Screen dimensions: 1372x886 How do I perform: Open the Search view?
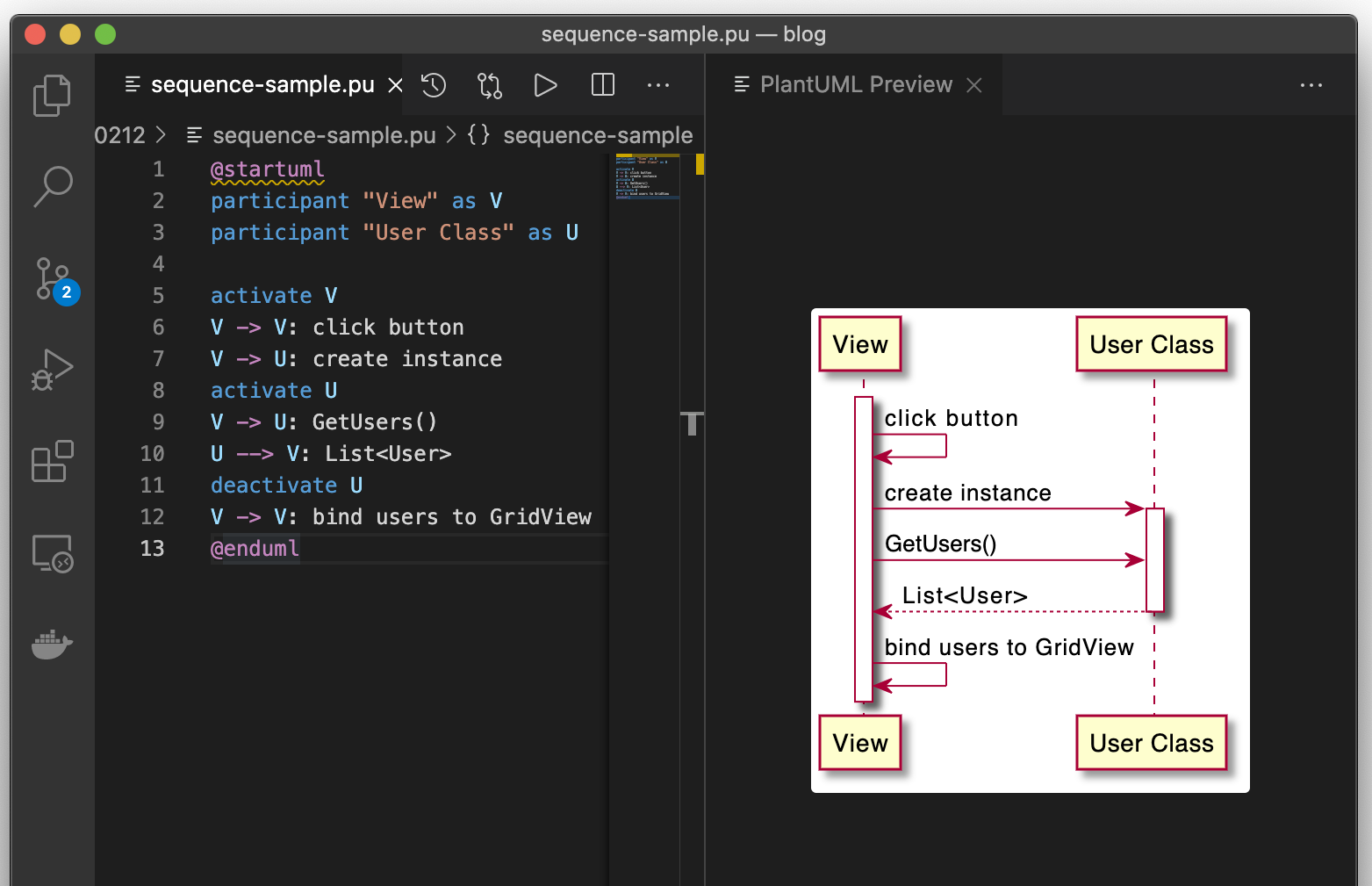point(52,186)
